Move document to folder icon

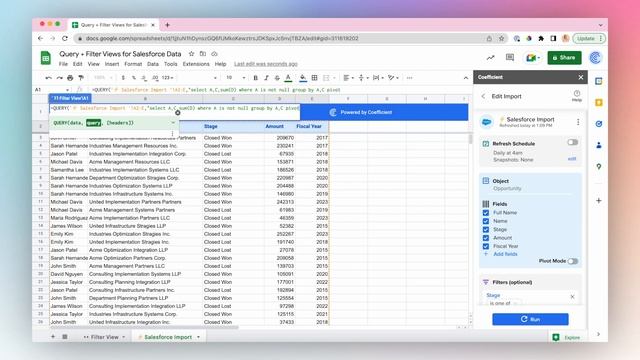tap(203, 54)
